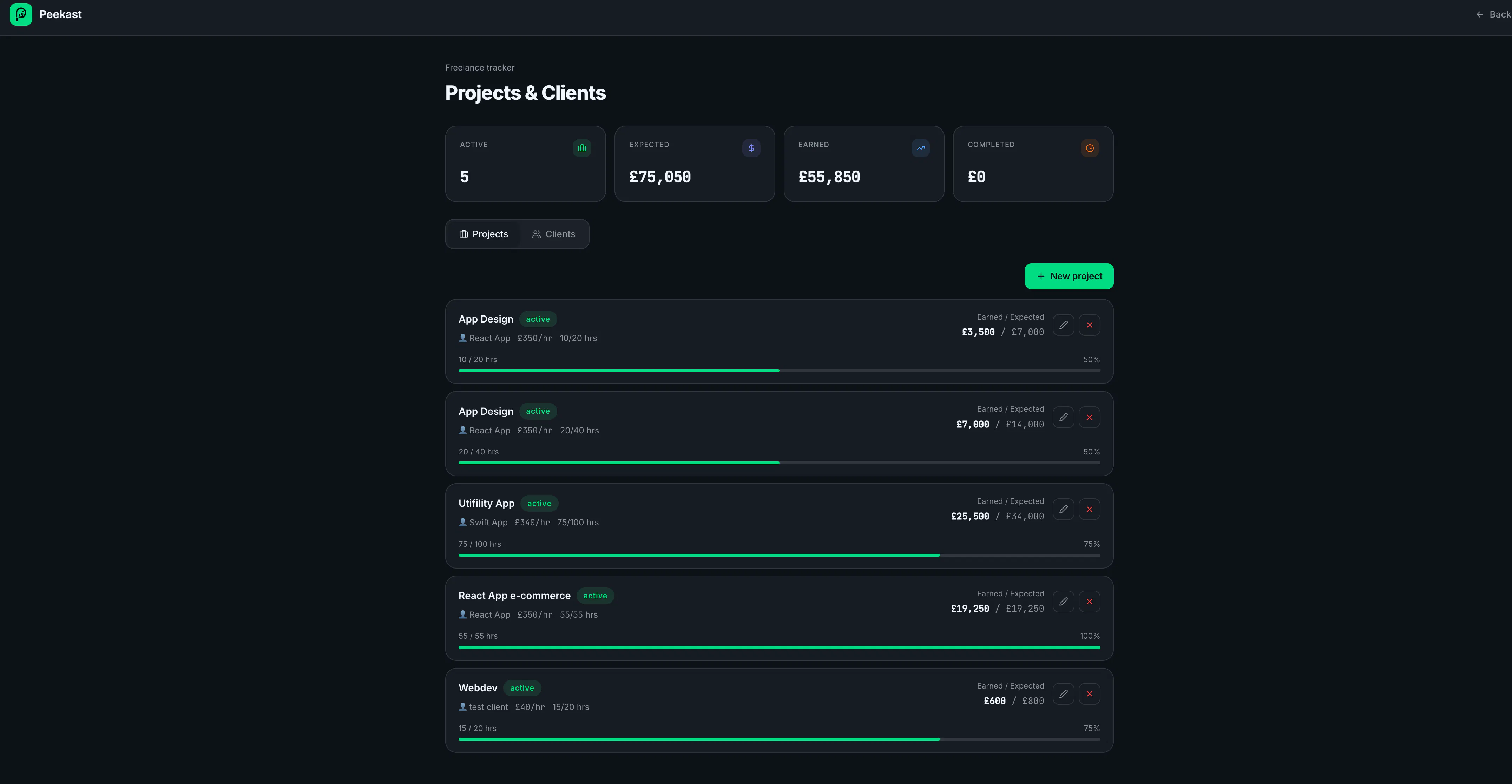Image resolution: width=1512 pixels, height=784 pixels.
Task: Switch to the Clients tab
Action: 553,234
